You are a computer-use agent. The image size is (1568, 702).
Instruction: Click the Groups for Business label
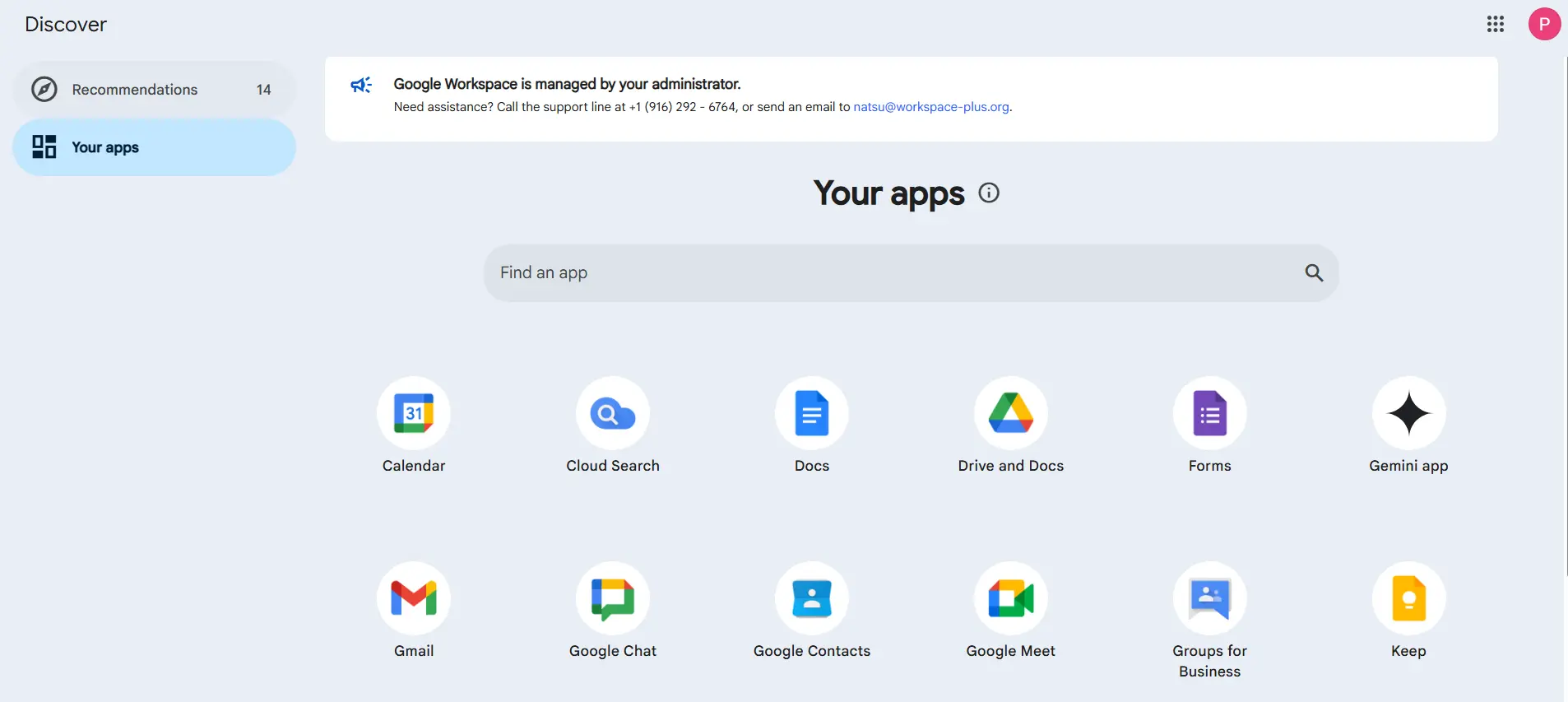[1210, 661]
